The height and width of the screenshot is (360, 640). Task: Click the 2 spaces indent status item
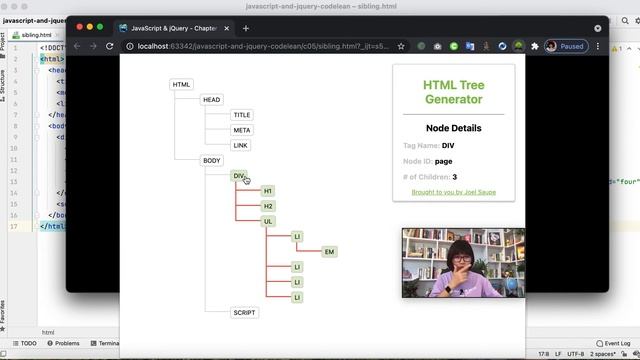click(x=602, y=354)
